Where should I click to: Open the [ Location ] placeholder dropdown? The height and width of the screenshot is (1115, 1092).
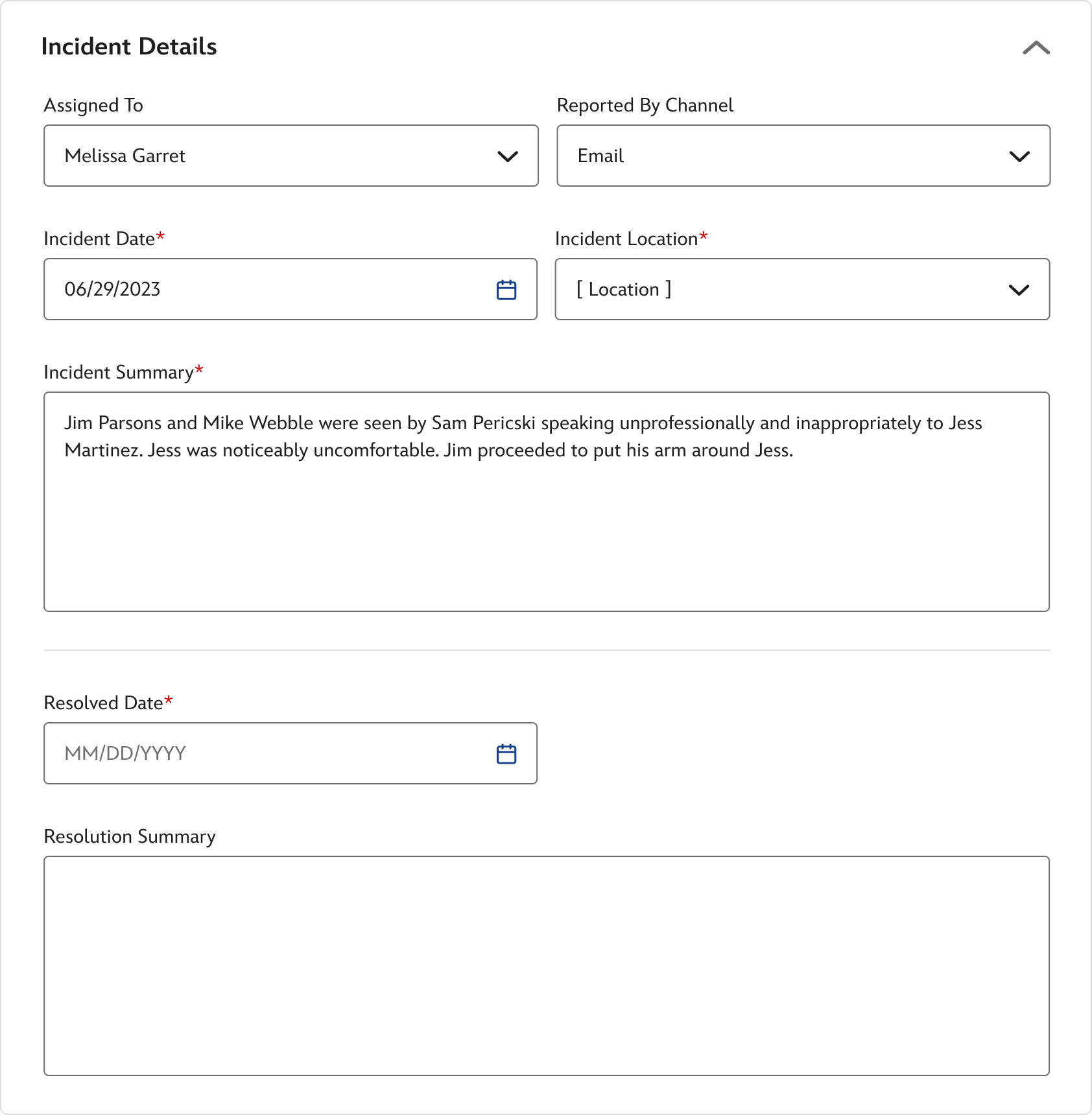coord(624,289)
